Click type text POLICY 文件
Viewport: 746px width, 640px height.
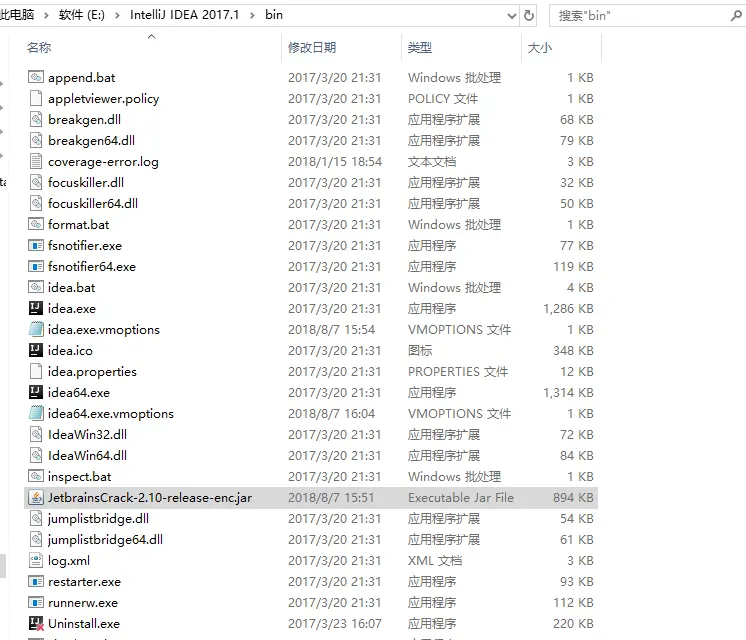[x=443, y=98]
